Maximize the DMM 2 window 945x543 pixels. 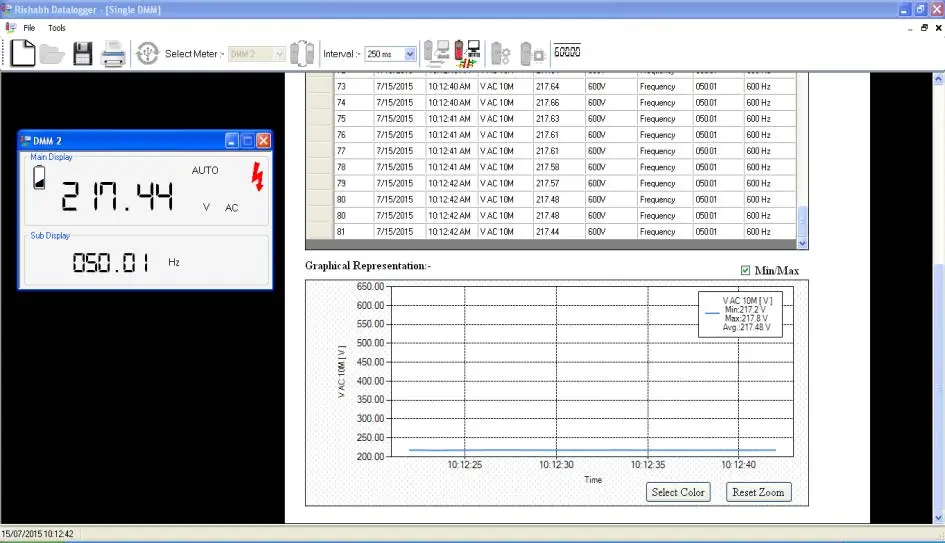pos(247,141)
